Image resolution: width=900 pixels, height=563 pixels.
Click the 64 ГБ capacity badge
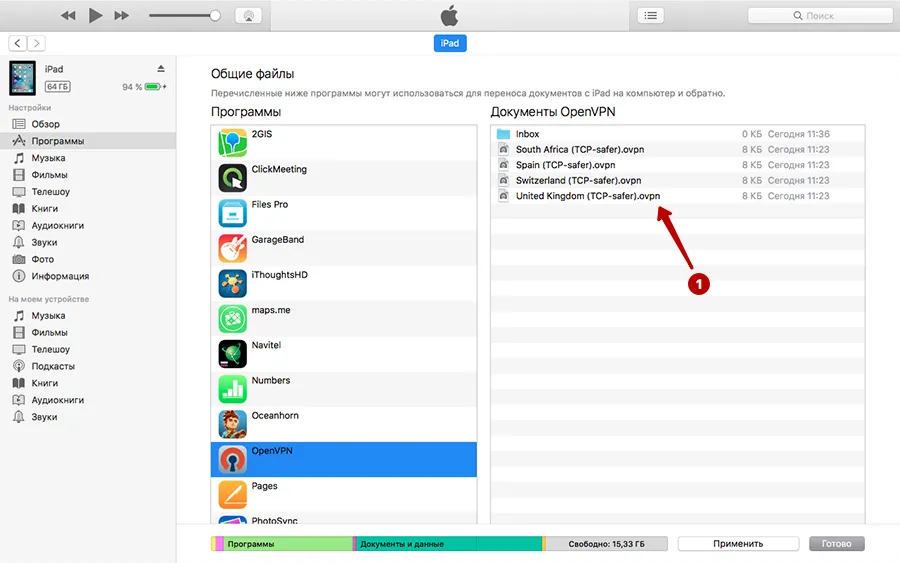click(57, 87)
